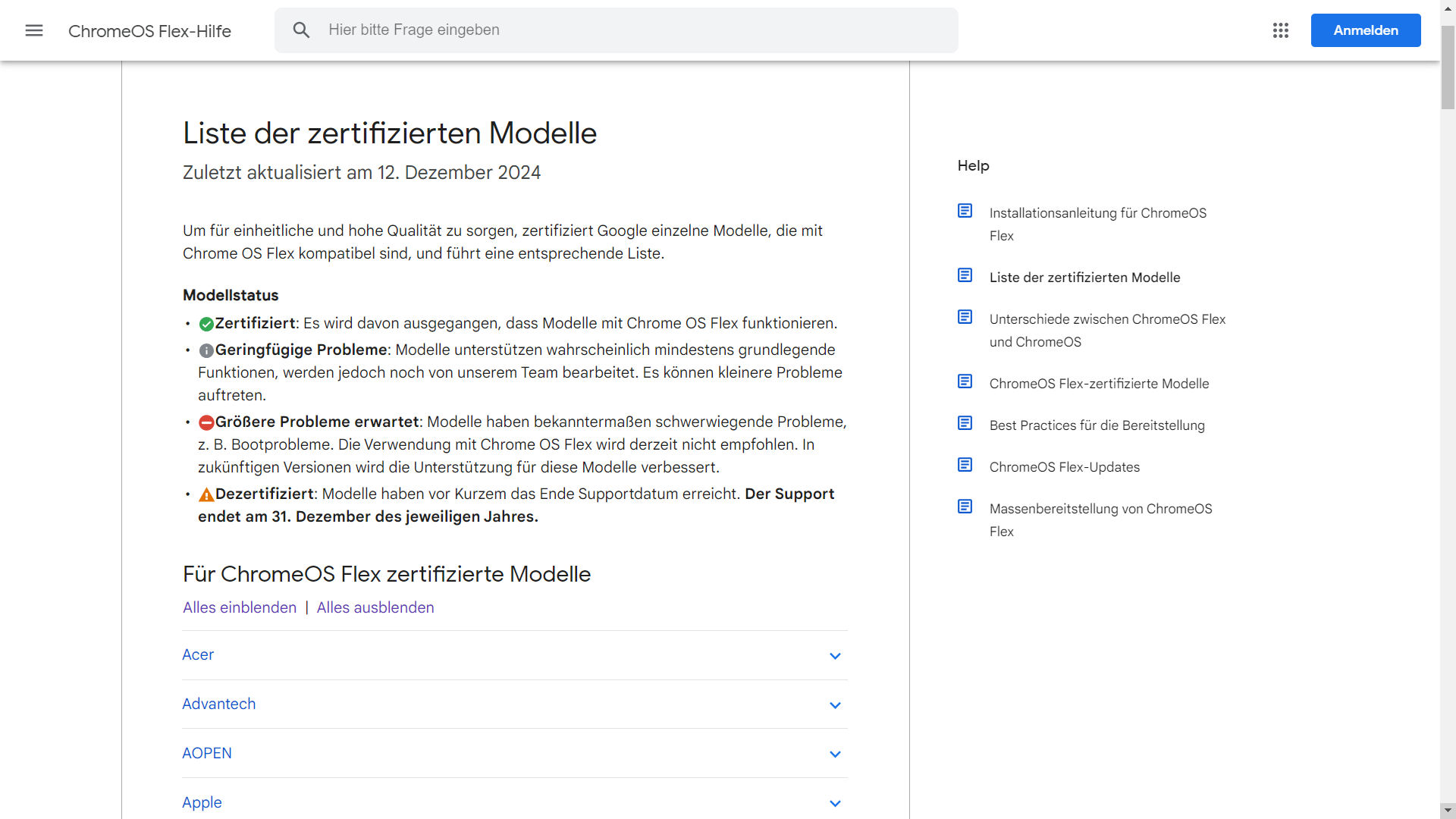This screenshot has width=1456, height=819.
Task: Click the Installationsanleitung article document icon
Action: point(965,211)
